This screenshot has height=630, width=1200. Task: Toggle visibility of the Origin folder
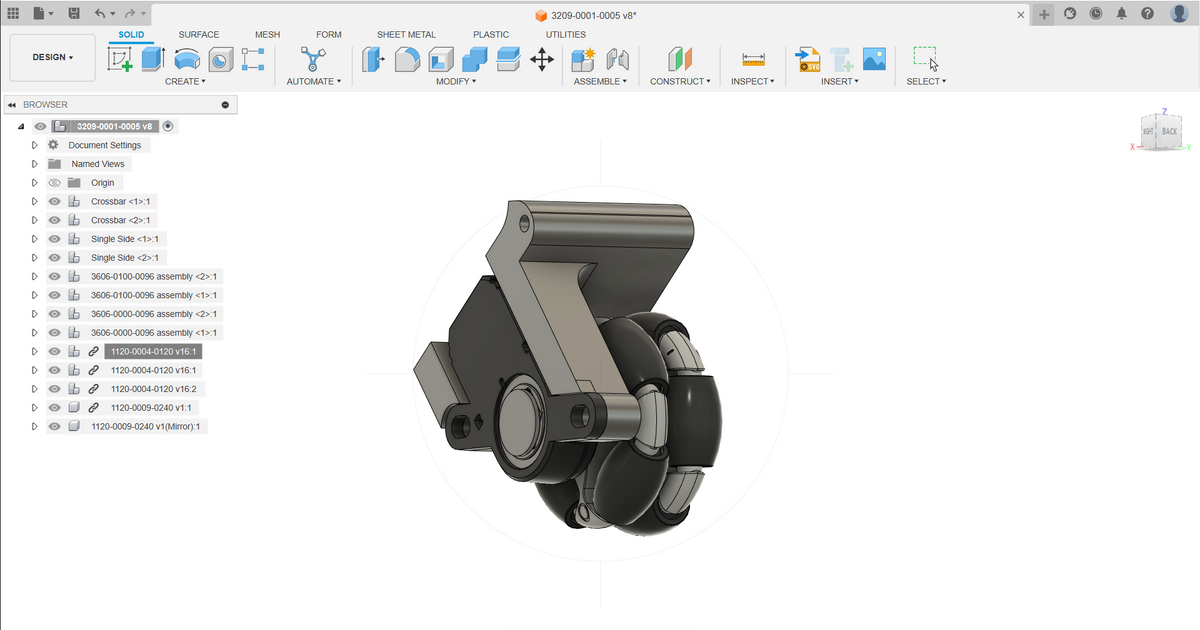54,182
